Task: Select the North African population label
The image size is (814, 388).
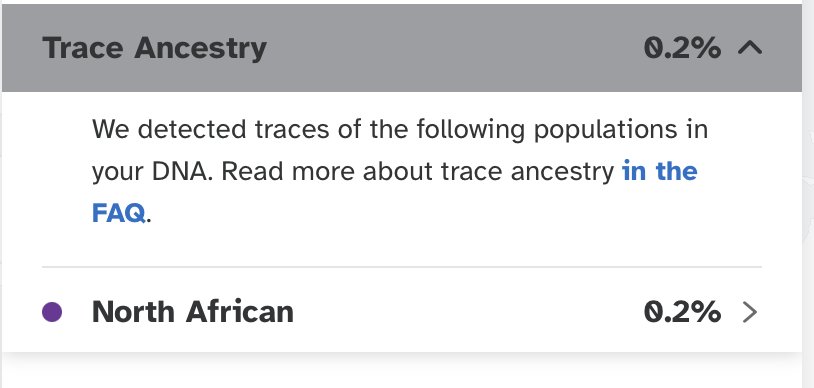Action: pyautogui.click(x=193, y=312)
